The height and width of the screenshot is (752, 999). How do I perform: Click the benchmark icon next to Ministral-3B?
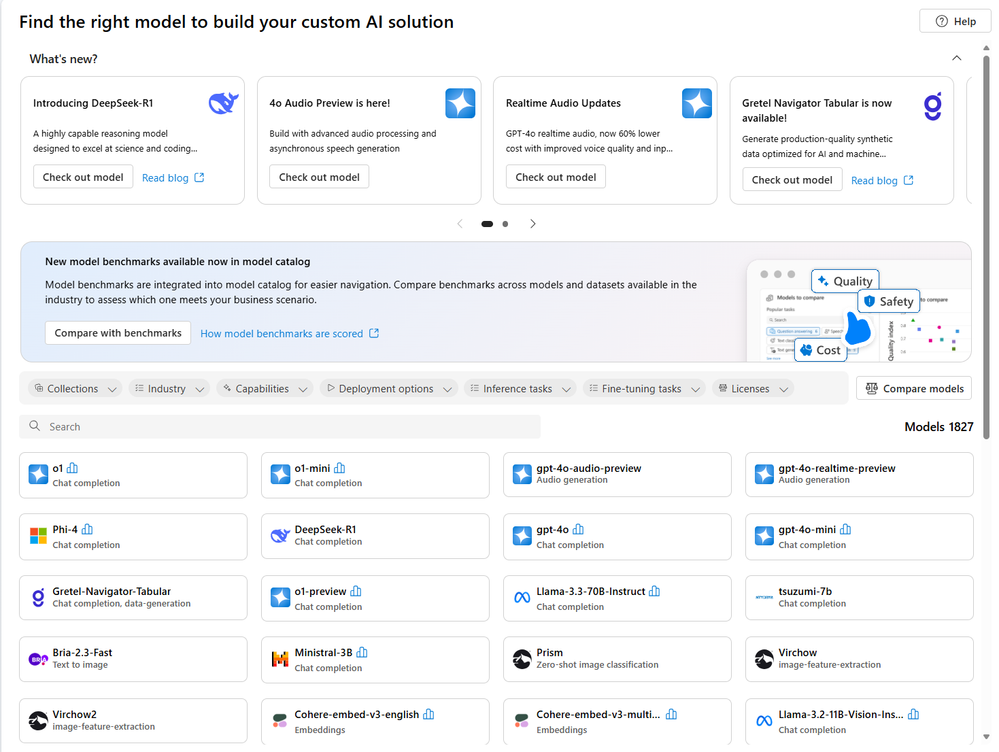(x=362, y=653)
